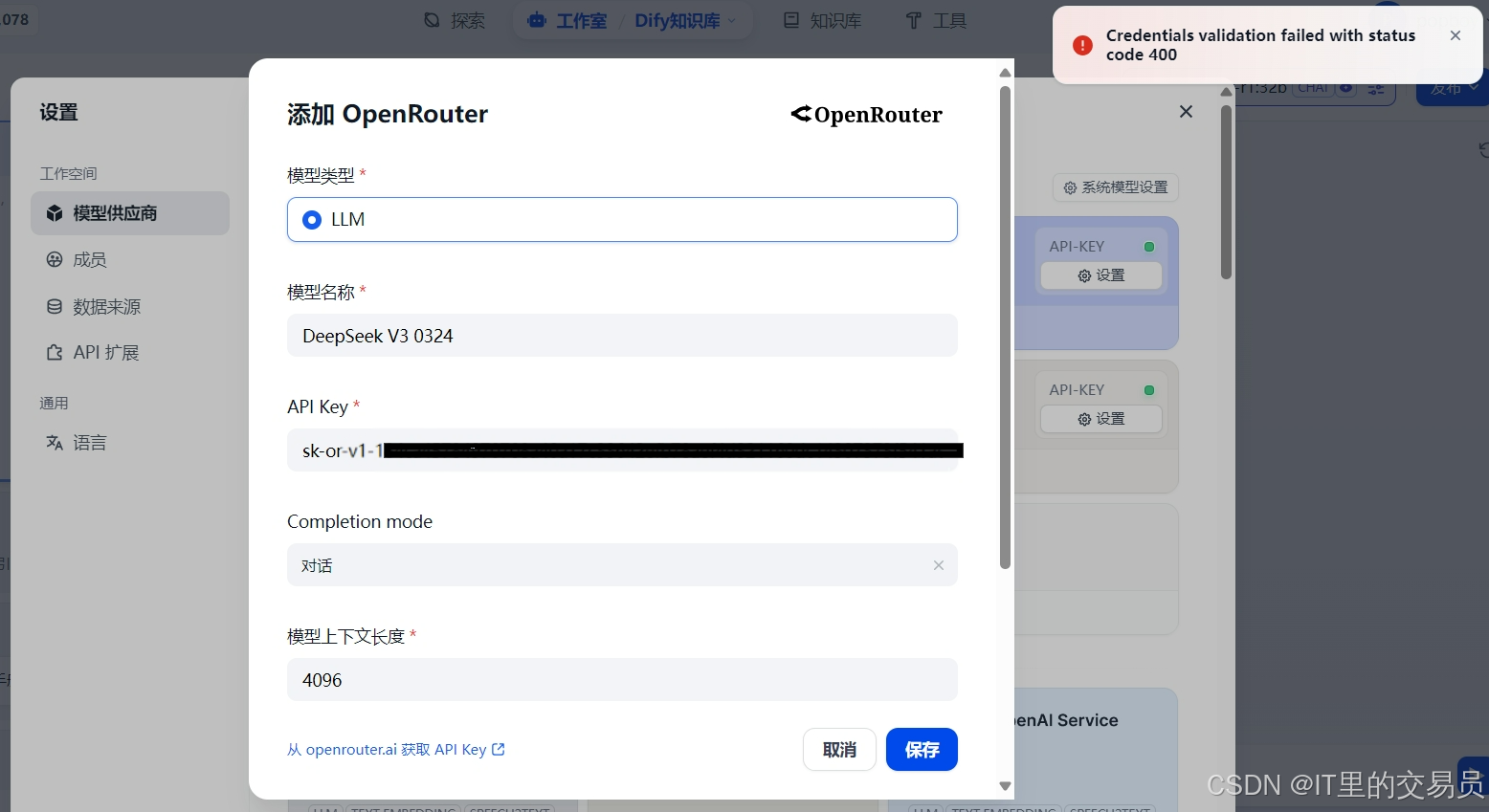Click the OpenRouter logo in dialog header

point(867,115)
